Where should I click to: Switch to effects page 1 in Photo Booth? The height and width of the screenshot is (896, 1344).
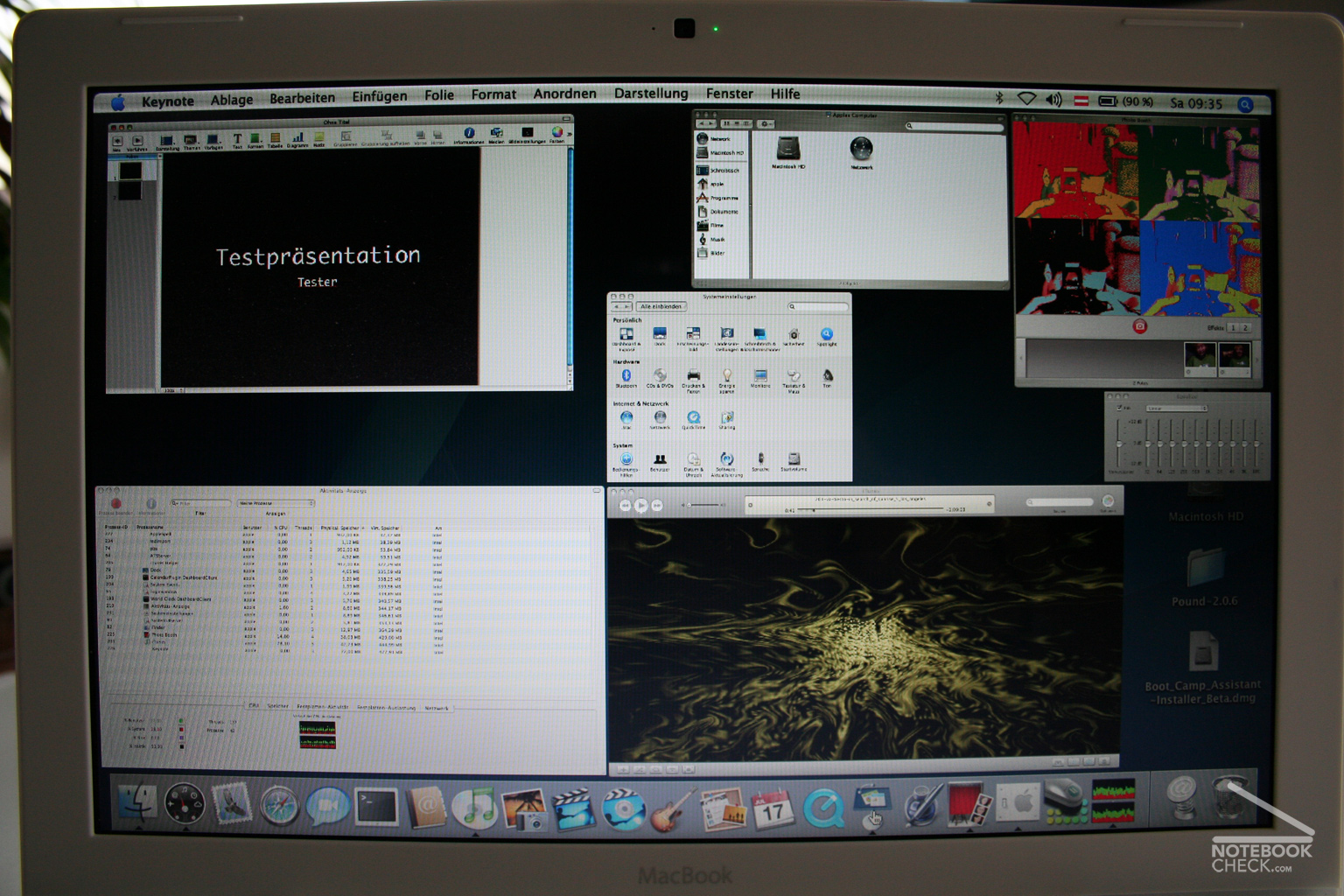point(1232,327)
